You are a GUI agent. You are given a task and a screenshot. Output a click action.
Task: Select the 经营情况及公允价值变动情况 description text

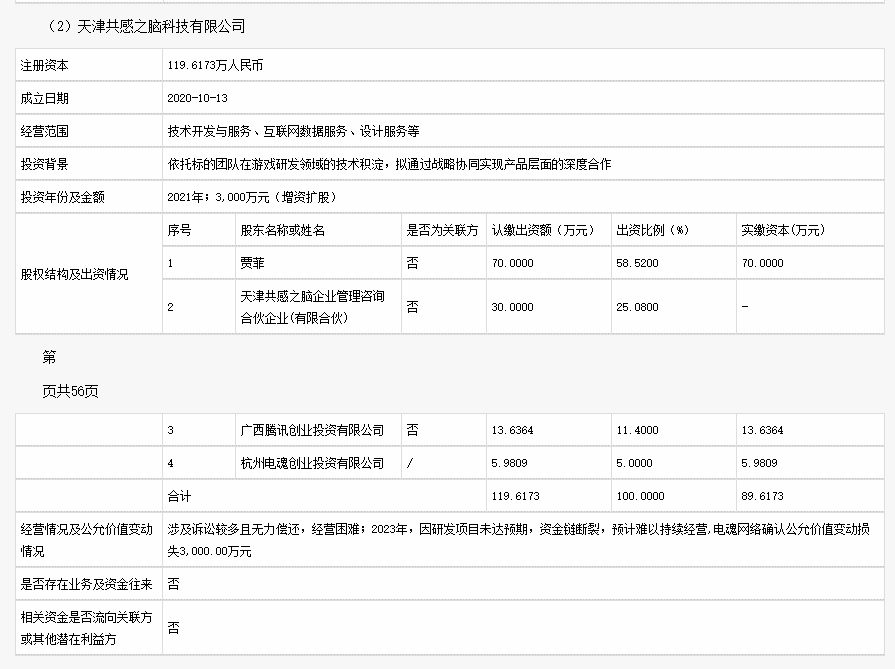518,540
